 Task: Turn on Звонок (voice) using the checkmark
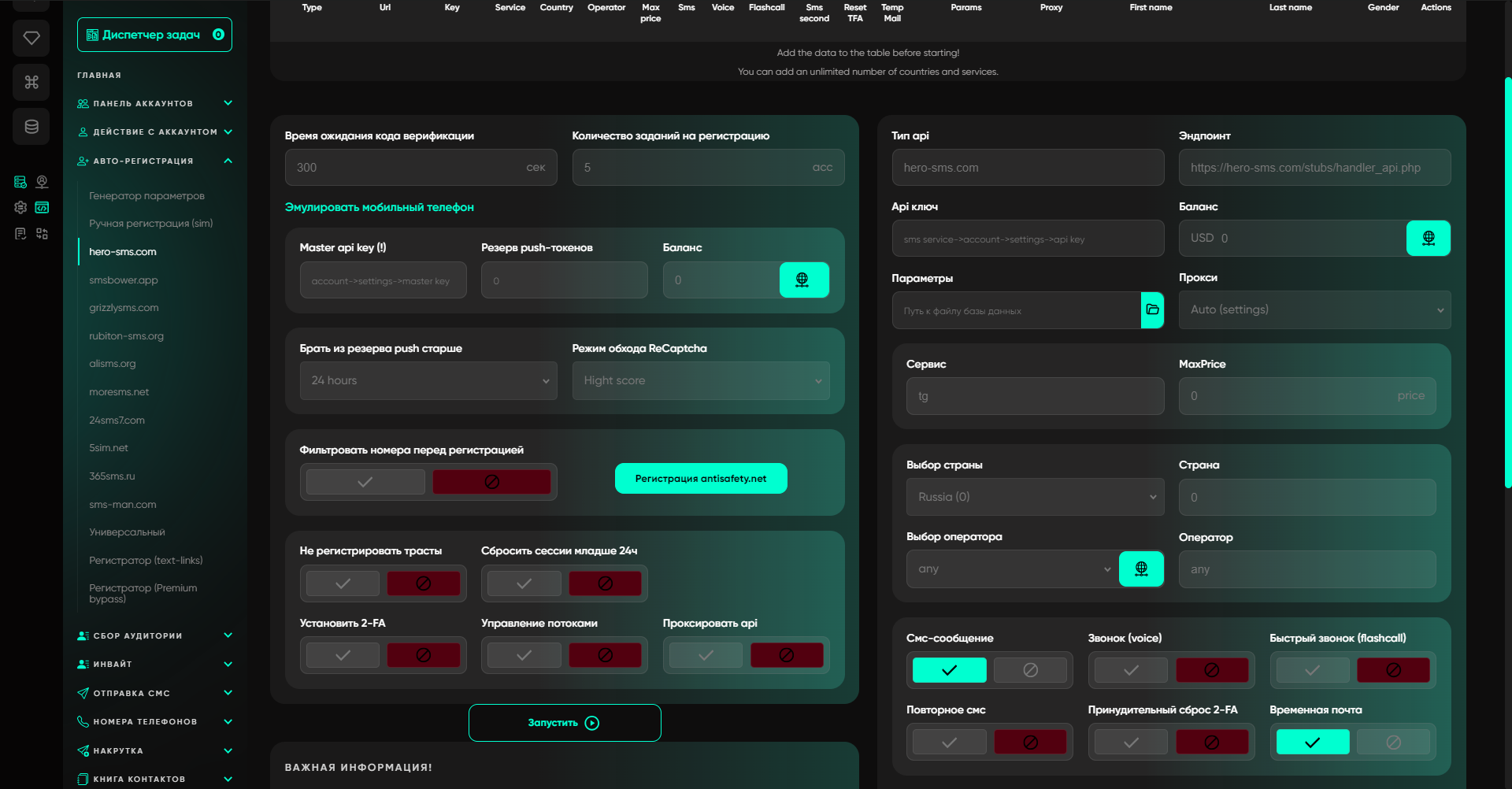click(x=1131, y=670)
